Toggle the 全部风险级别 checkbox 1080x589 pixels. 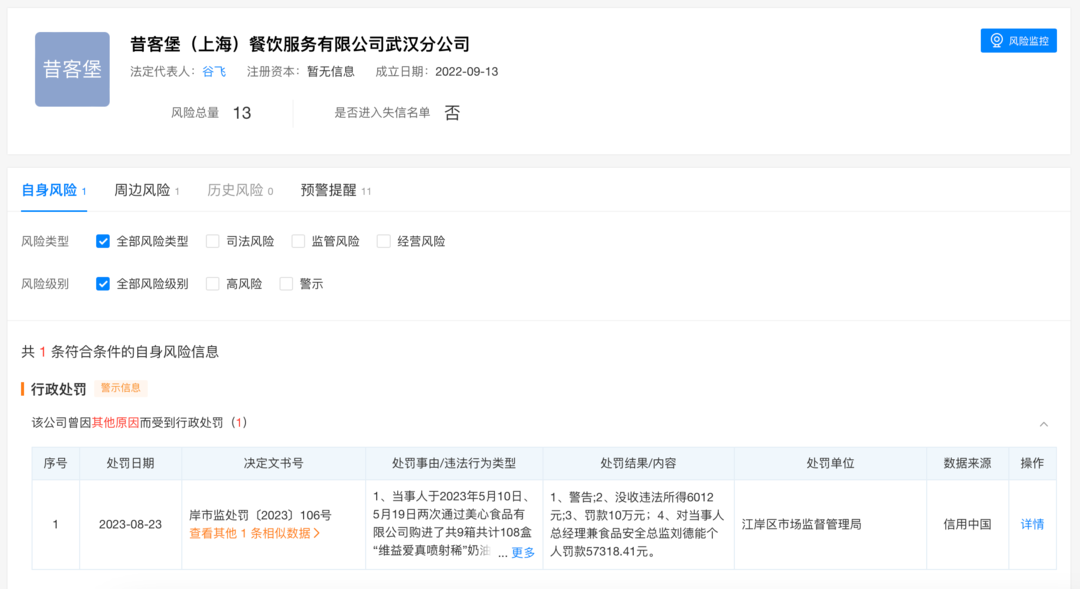click(103, 284)
